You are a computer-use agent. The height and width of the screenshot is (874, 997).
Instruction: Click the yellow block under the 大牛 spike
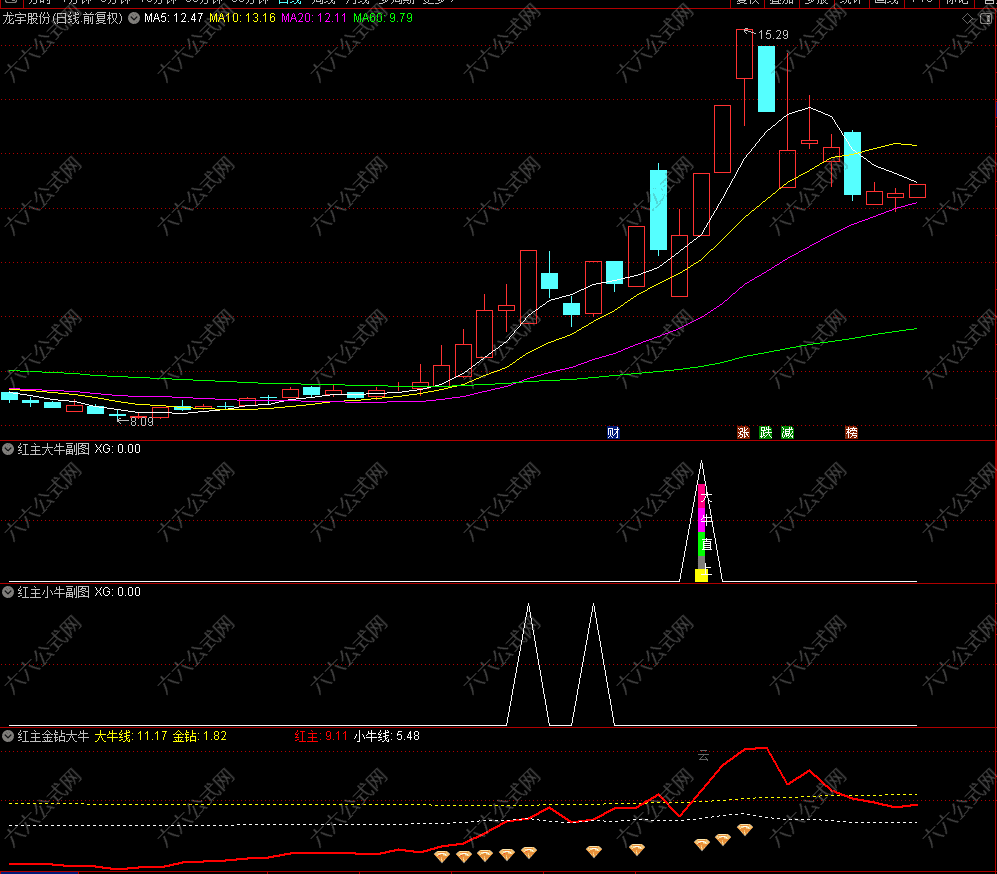coord(701,575)
